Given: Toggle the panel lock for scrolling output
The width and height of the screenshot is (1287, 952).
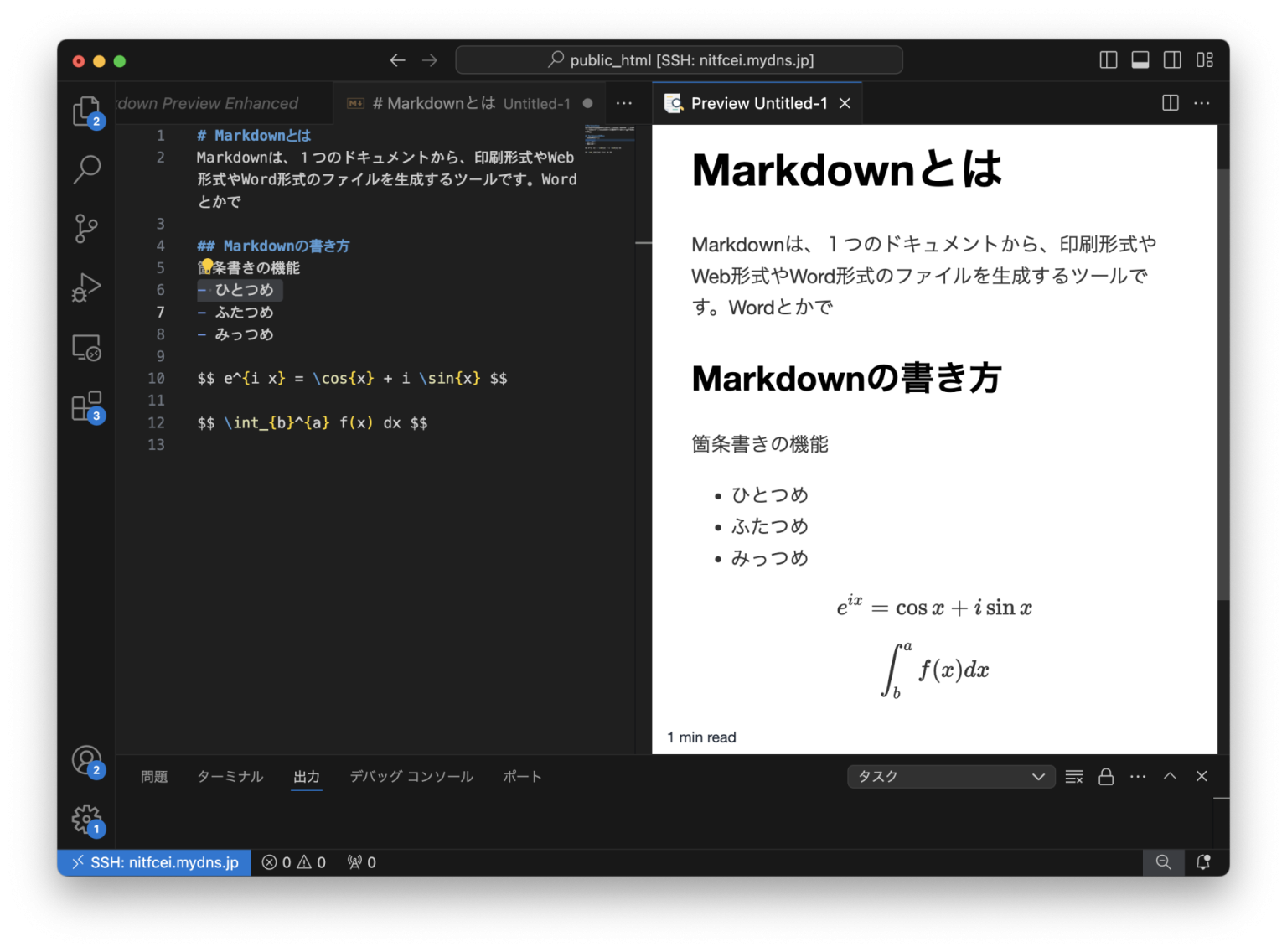Looking at the screenshot, I should click(1105, 776).
